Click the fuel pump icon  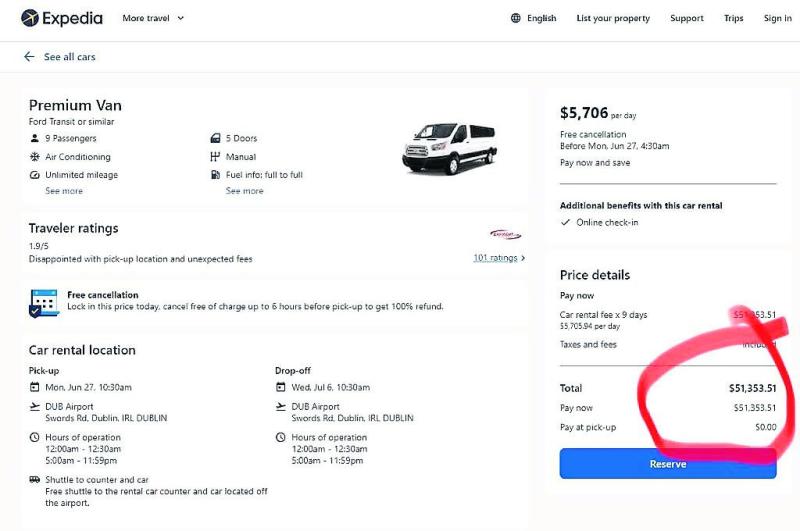[215, 175]
